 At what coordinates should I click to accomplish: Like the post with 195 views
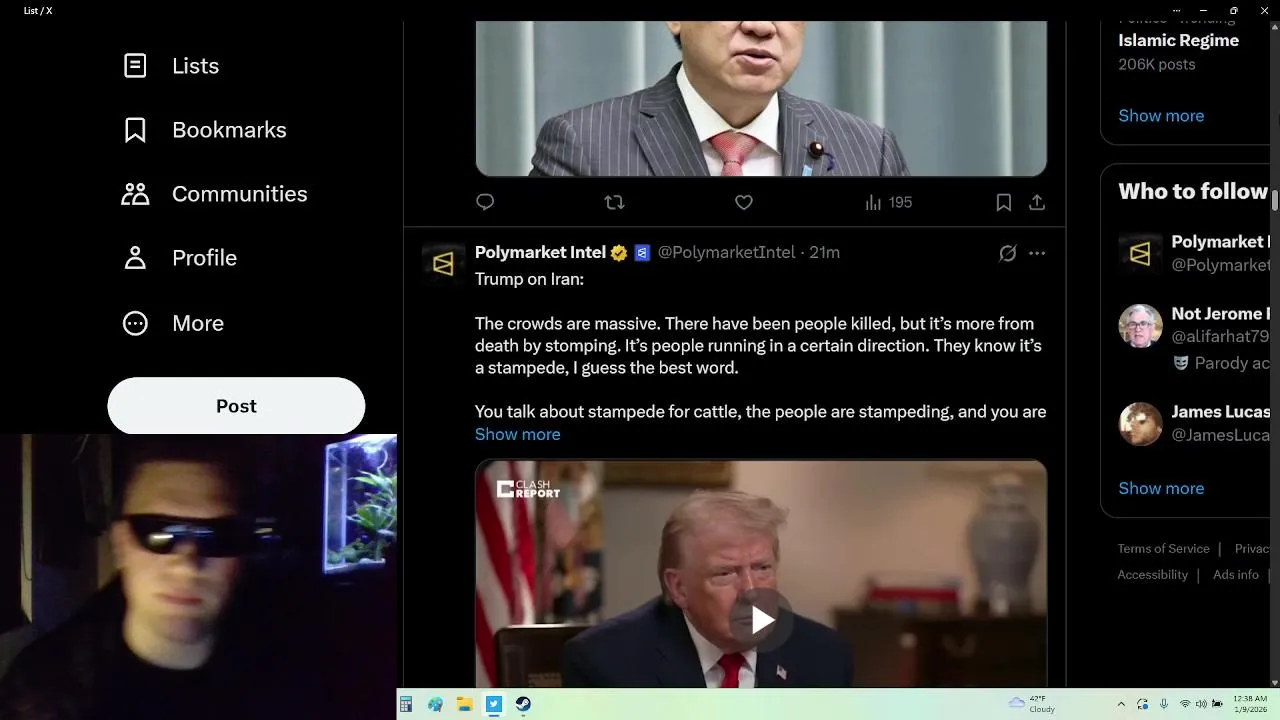coord(743,202)
